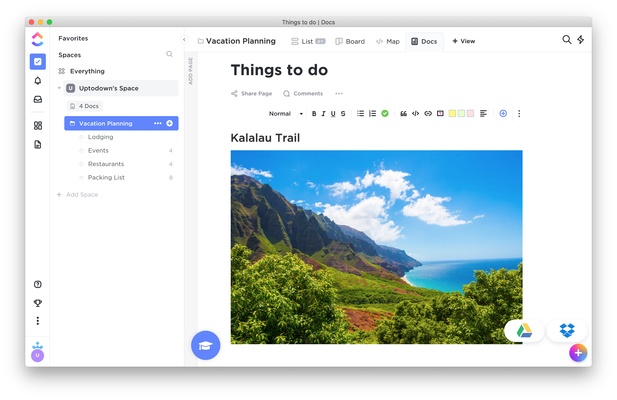Toggle bold formatting
617x400 pixels.
click(314, 114)
